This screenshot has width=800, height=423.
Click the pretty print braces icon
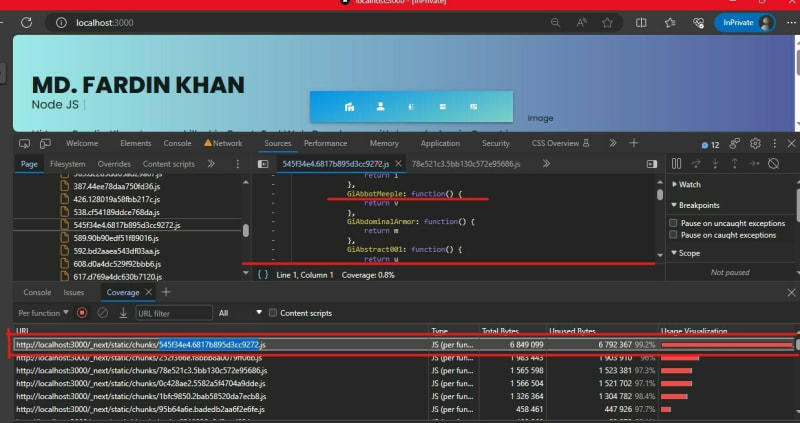(263, 275)
